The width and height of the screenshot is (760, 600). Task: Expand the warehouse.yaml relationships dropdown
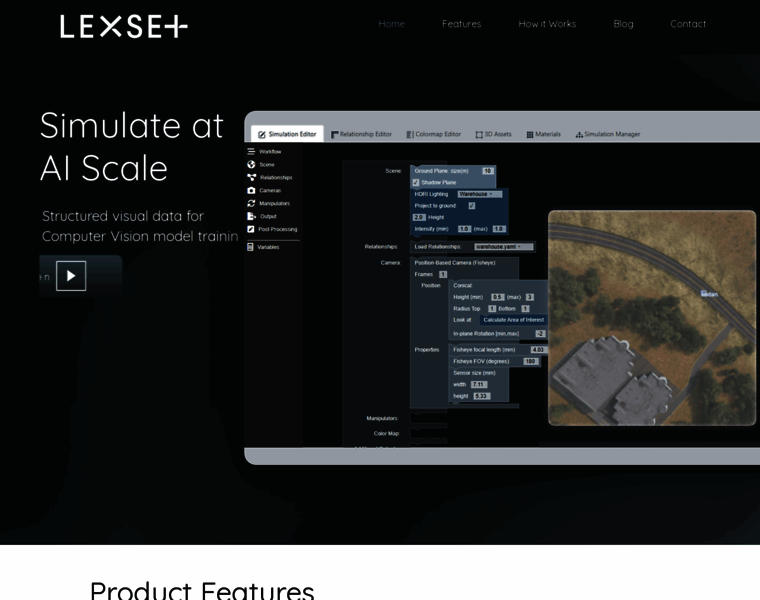[504, 246]
